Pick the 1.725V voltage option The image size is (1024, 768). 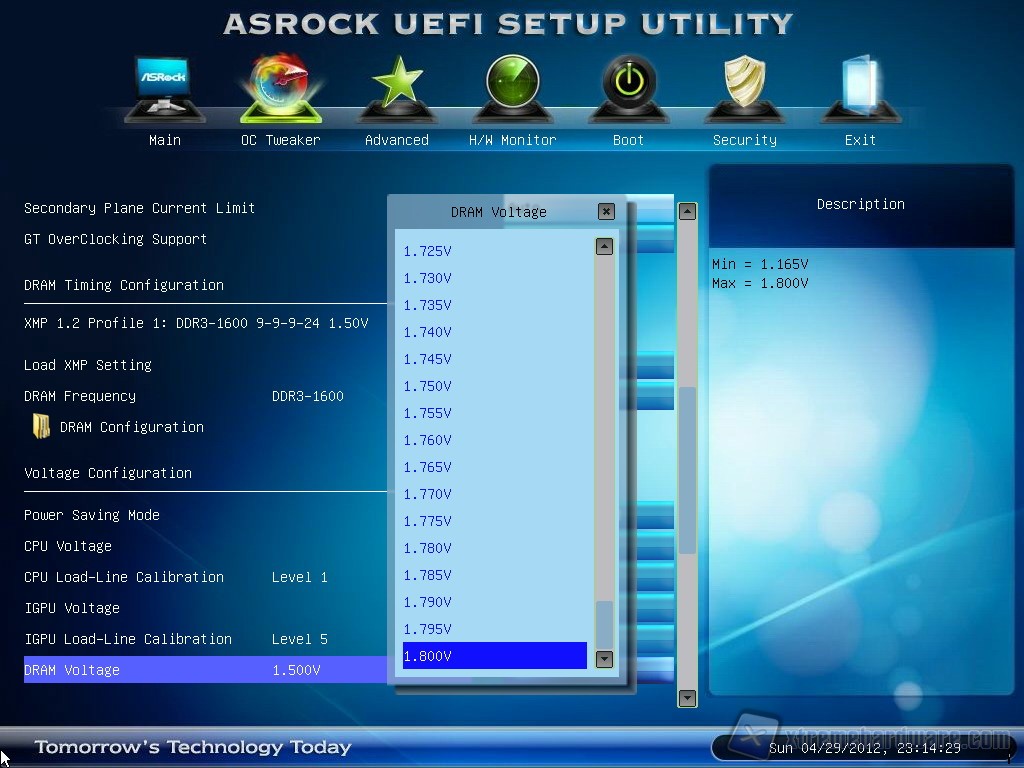click(x=428, y=251)
